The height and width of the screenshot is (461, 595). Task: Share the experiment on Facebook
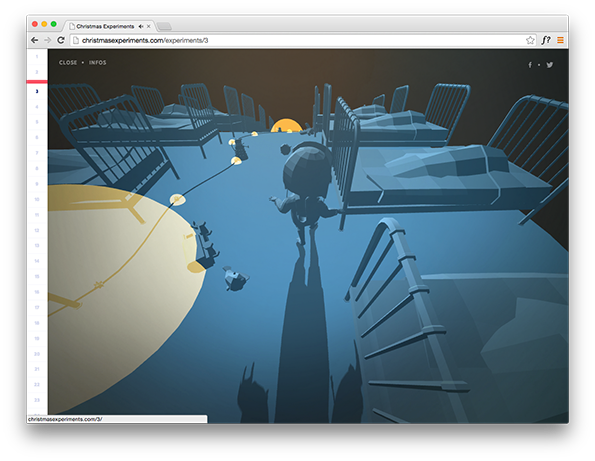point(530,65)
